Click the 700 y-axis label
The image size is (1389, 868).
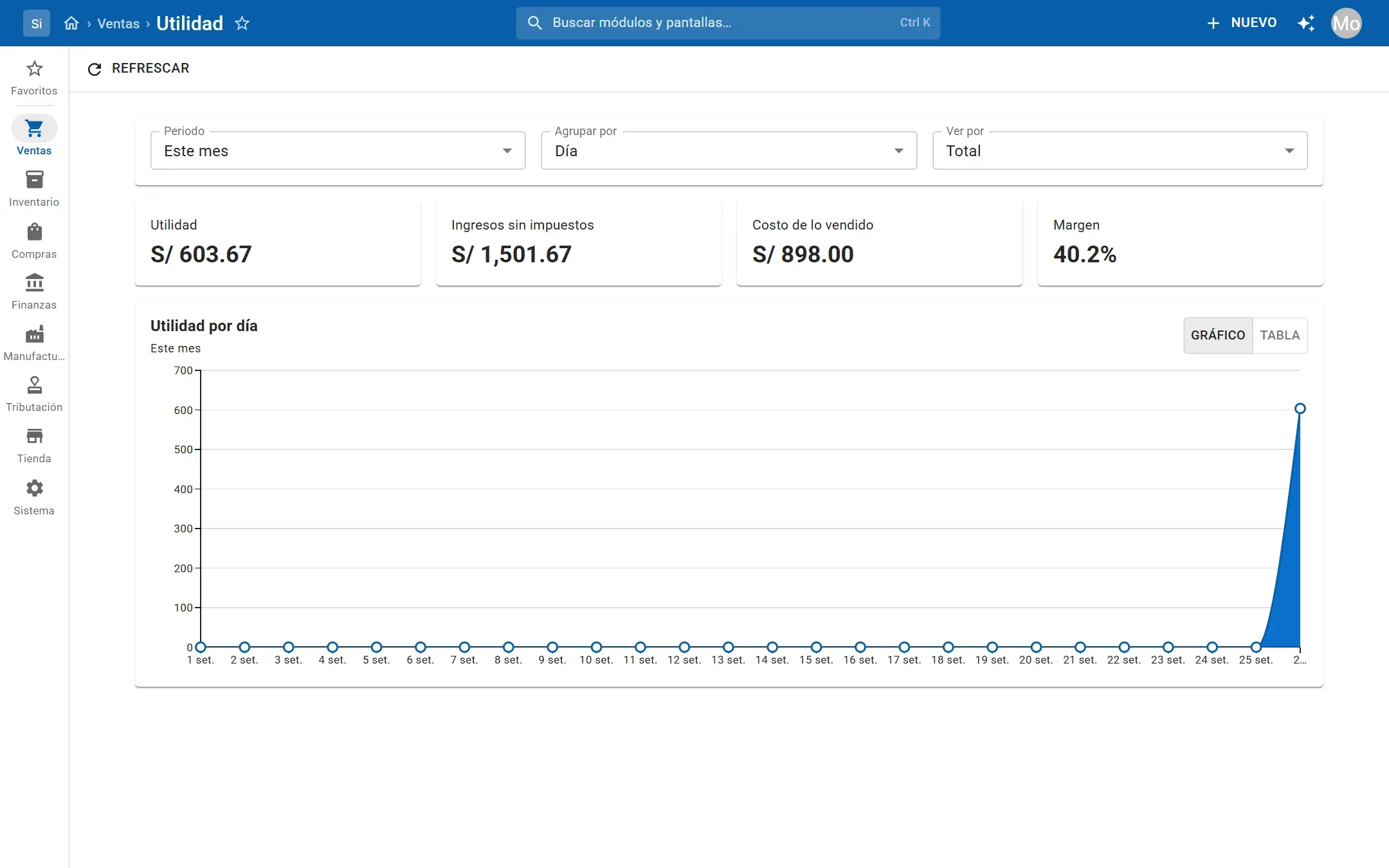[183, 370]
